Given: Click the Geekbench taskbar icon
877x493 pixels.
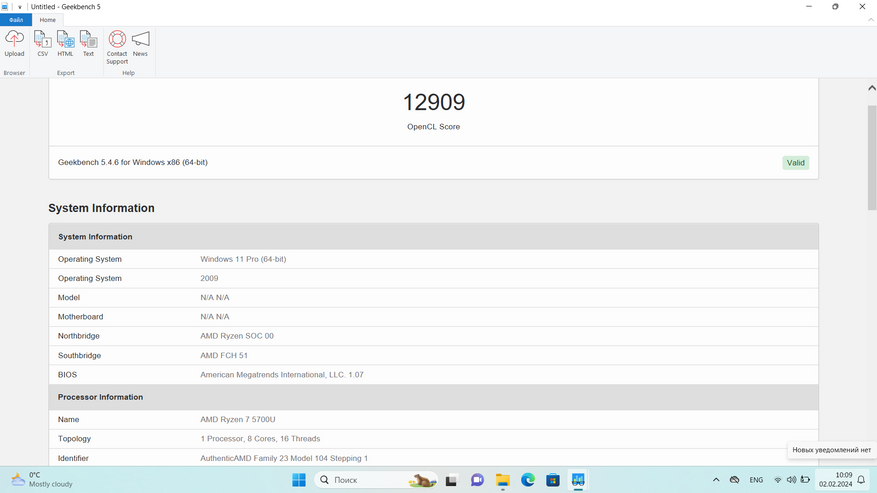Looking at the screenshot, I should (x=578, y=480).
